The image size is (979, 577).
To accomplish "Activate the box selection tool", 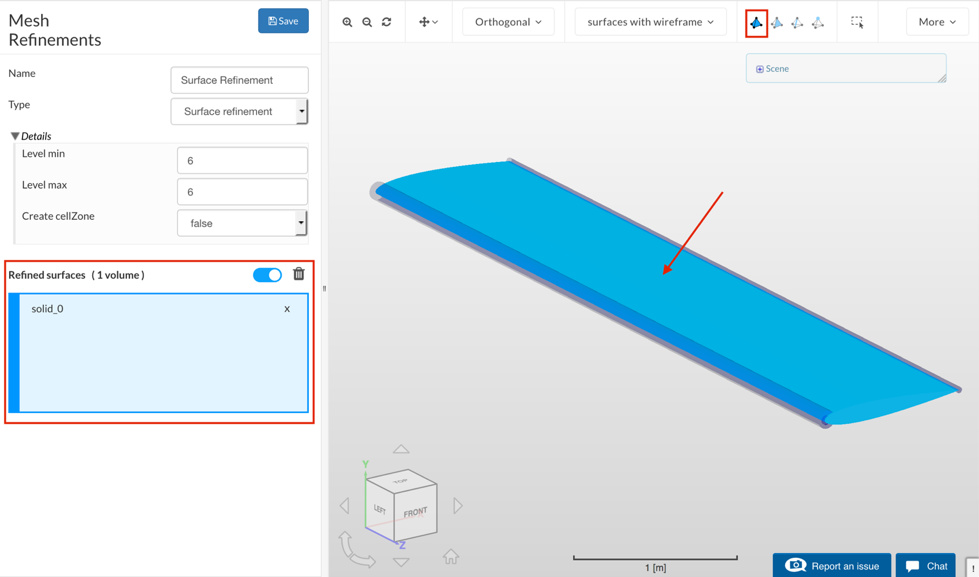I will (x=857, y=22).
